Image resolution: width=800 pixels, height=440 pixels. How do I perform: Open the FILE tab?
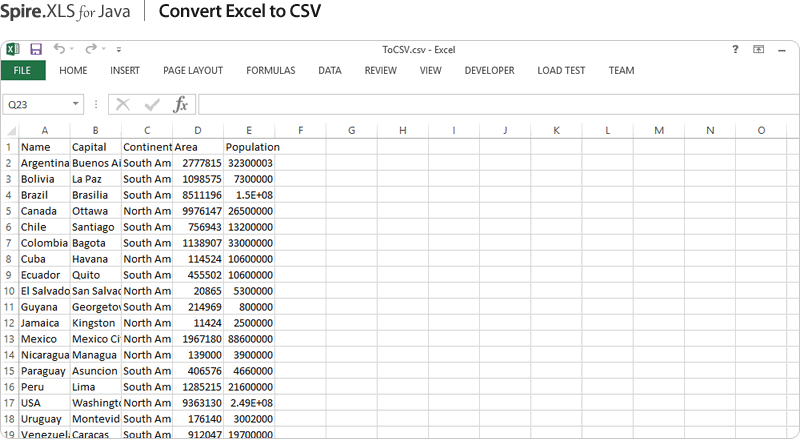pos(22,71)
